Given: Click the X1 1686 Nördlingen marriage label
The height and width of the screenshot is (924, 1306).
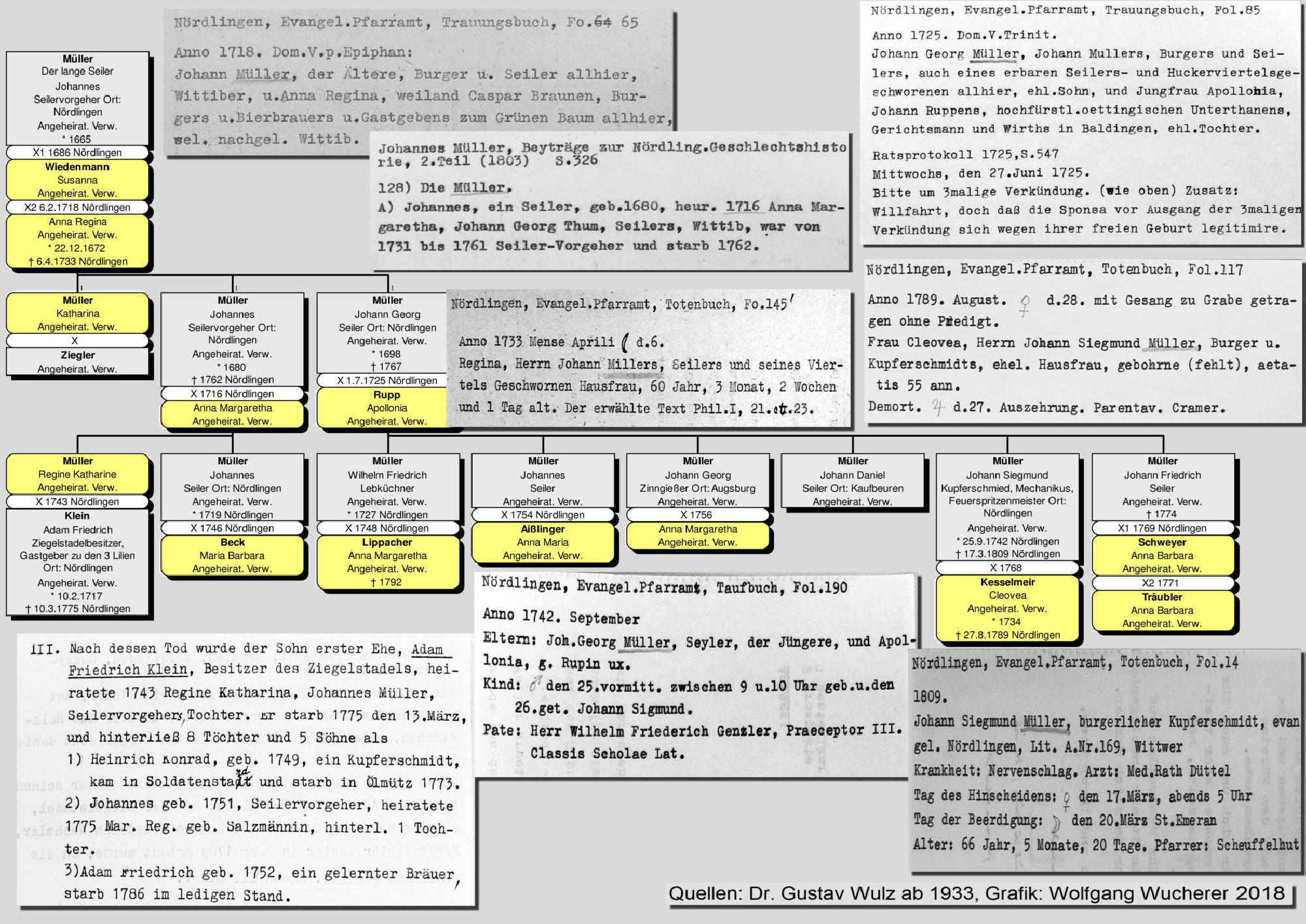Looking at the screenshot, I should pyautogui.click(x=78, y=153).
